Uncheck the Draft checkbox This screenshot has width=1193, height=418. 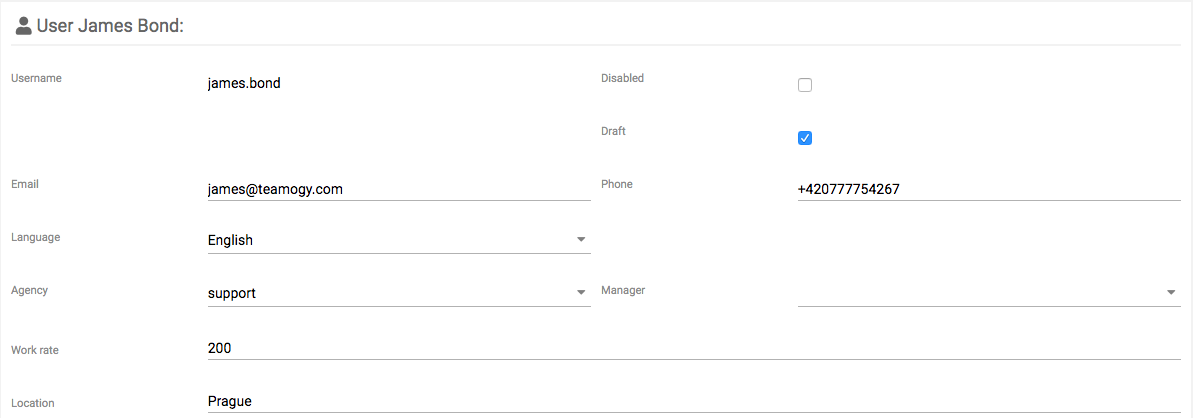[805, 138]
